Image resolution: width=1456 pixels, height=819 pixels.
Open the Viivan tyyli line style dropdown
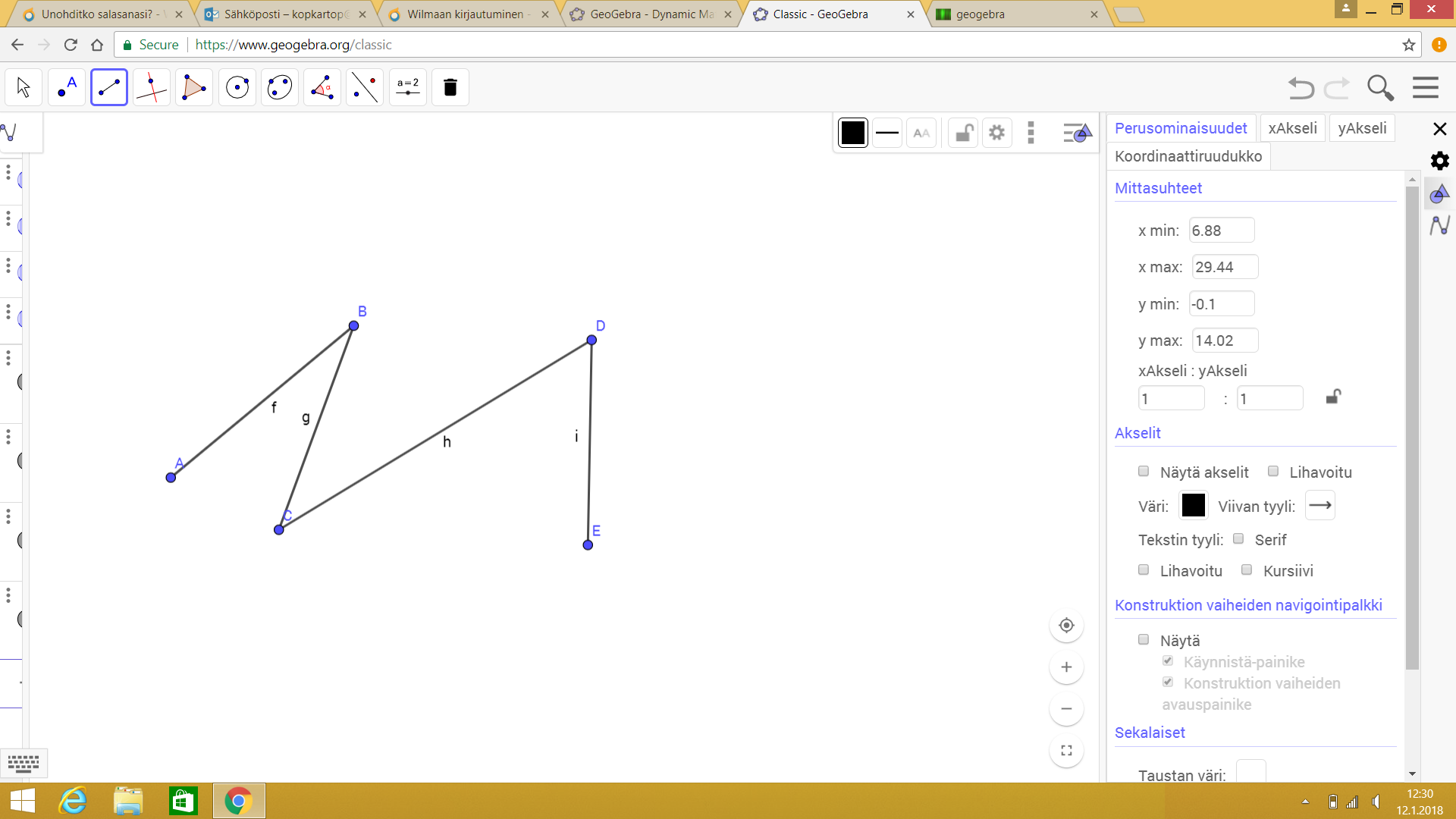click(1320, 505)
